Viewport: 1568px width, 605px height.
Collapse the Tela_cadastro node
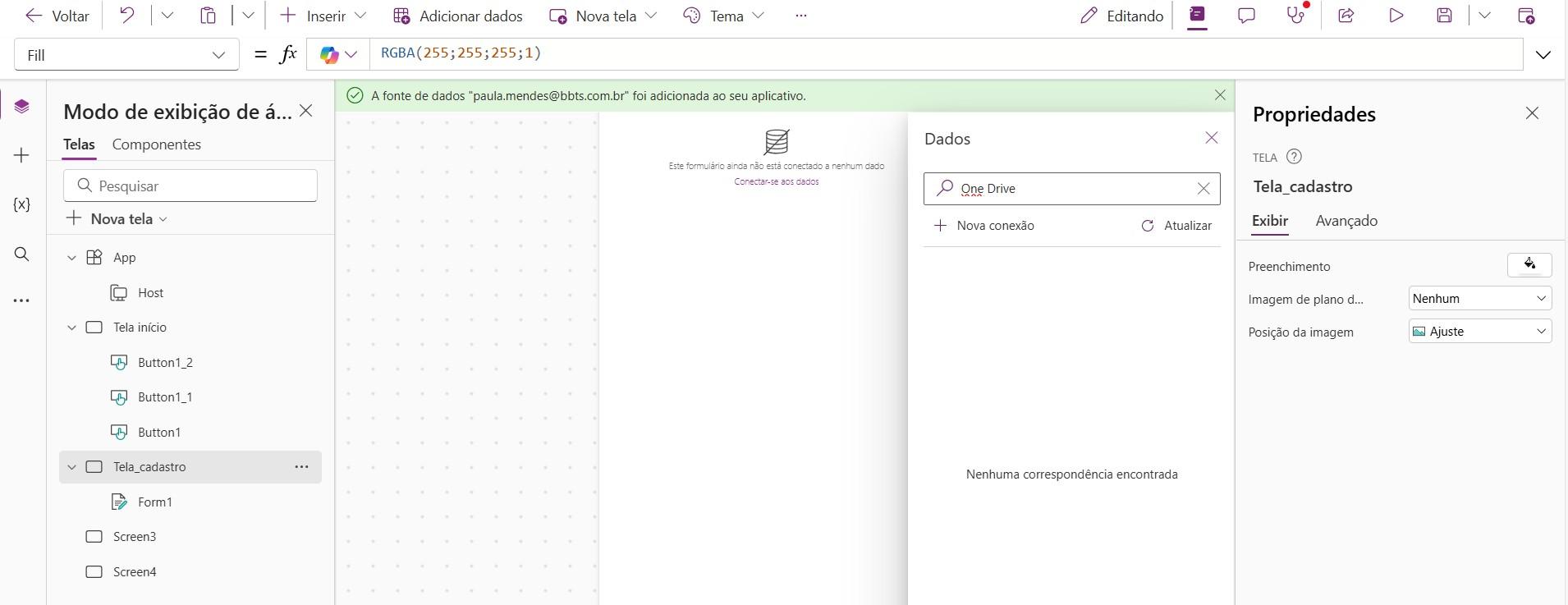pyautogui.click(x=71, y=467)
